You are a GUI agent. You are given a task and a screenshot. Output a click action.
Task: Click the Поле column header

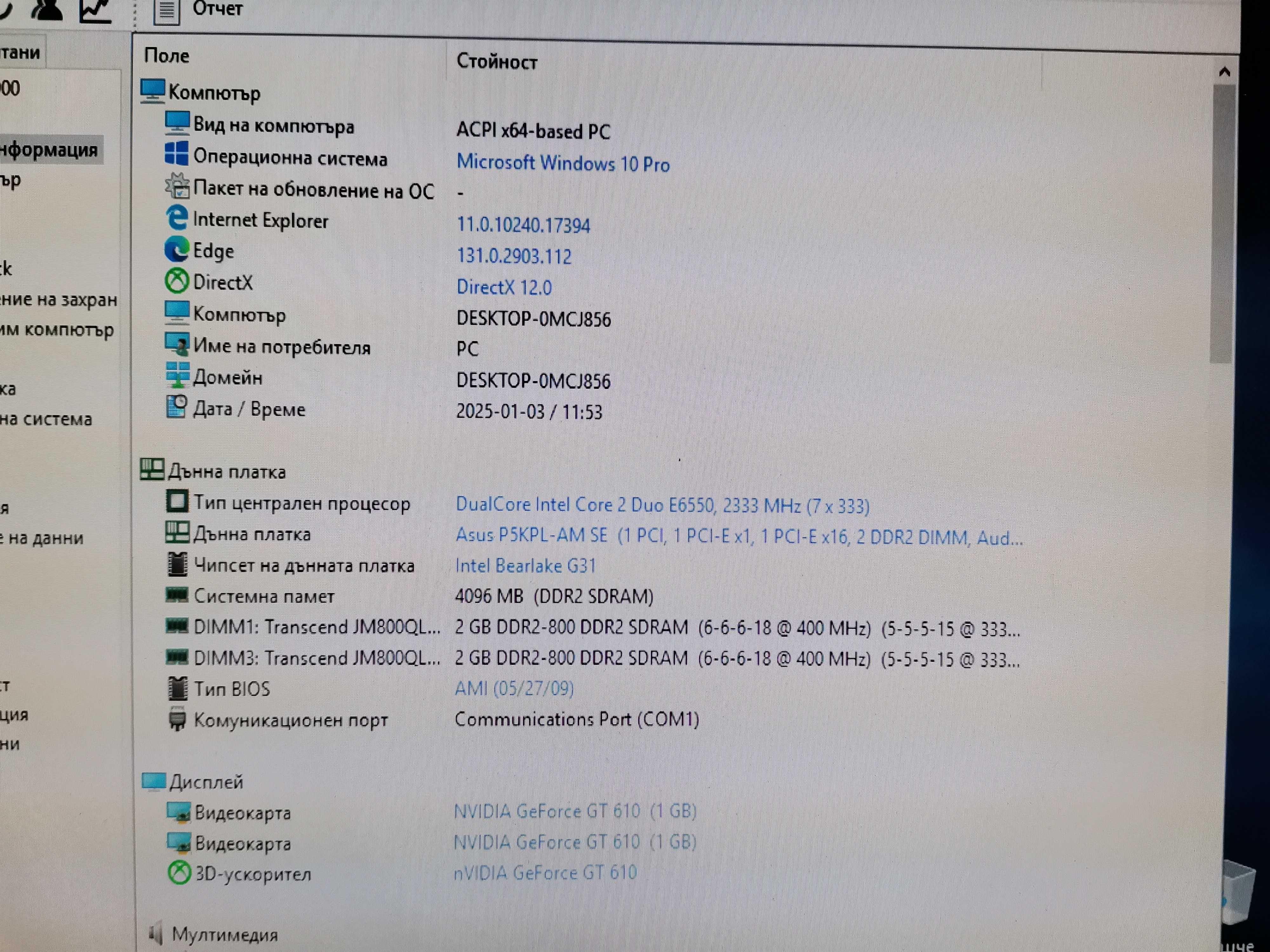166,56
